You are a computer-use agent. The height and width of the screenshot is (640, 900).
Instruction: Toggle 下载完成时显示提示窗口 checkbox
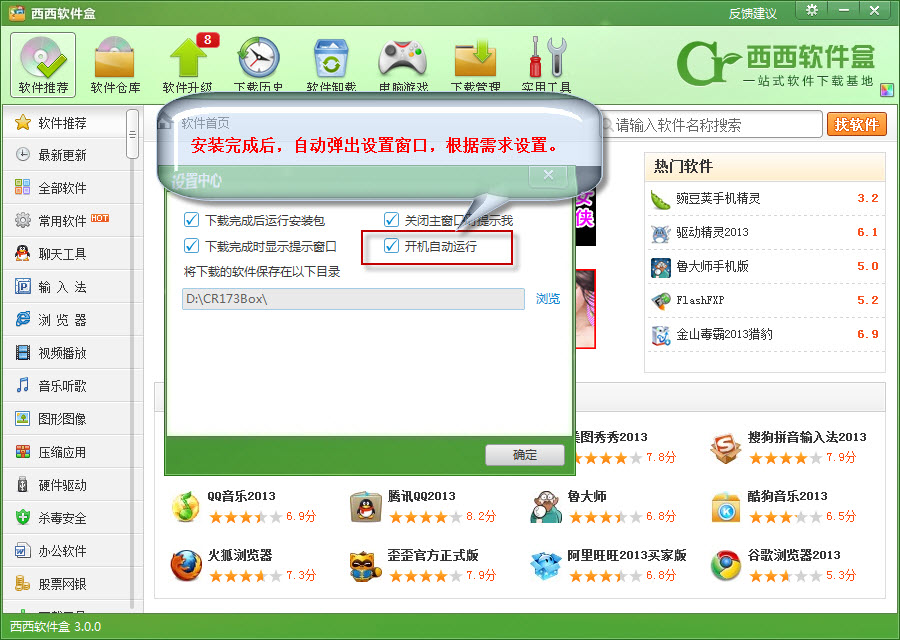[191, 246]
